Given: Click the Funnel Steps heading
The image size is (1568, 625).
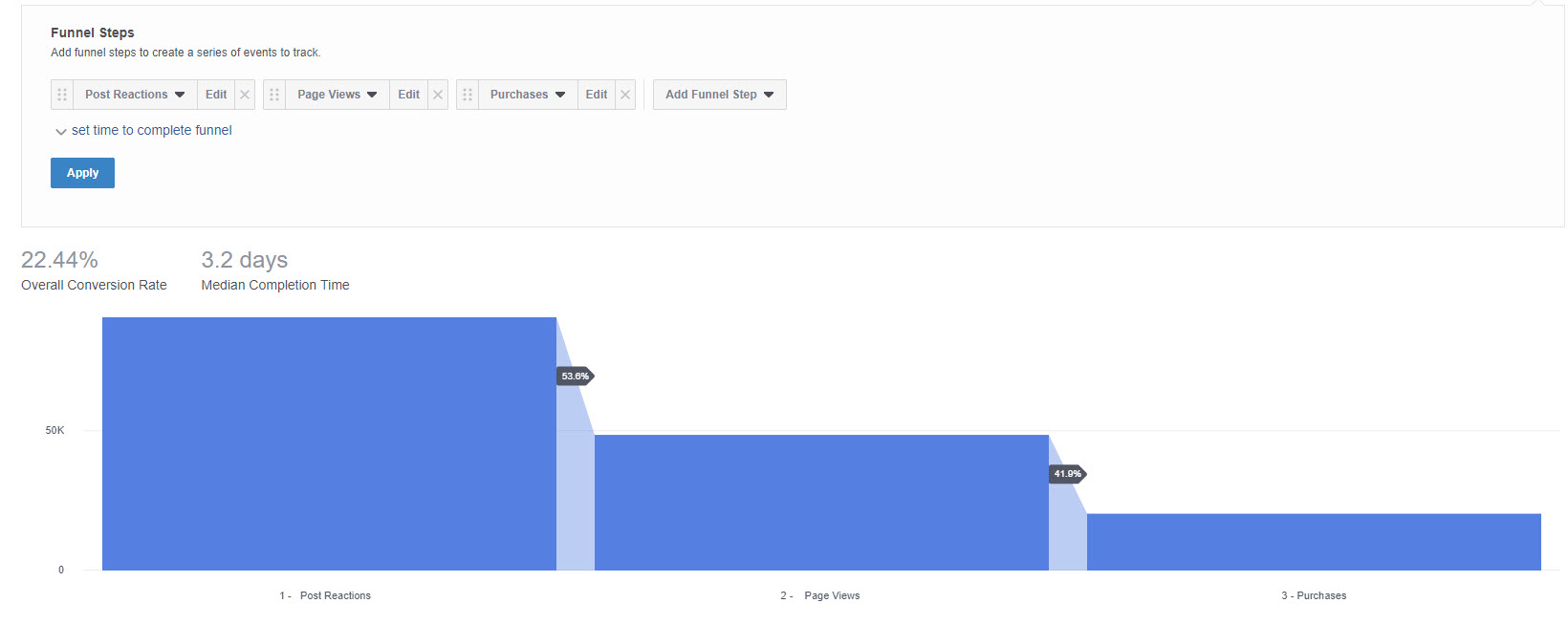Looking at the screenshot, I should click(x=93, y=32).
